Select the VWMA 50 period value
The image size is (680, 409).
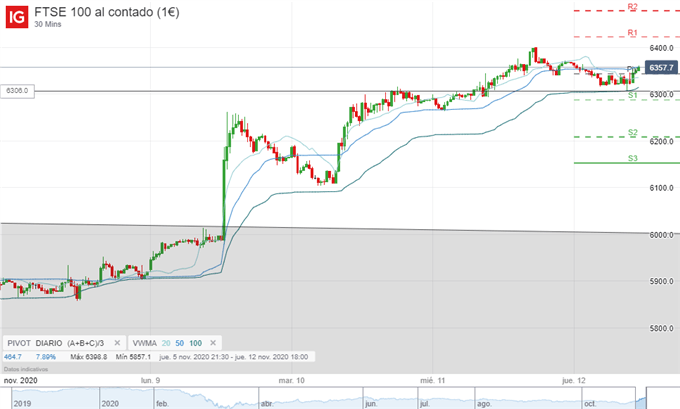(x=180, y=343)
